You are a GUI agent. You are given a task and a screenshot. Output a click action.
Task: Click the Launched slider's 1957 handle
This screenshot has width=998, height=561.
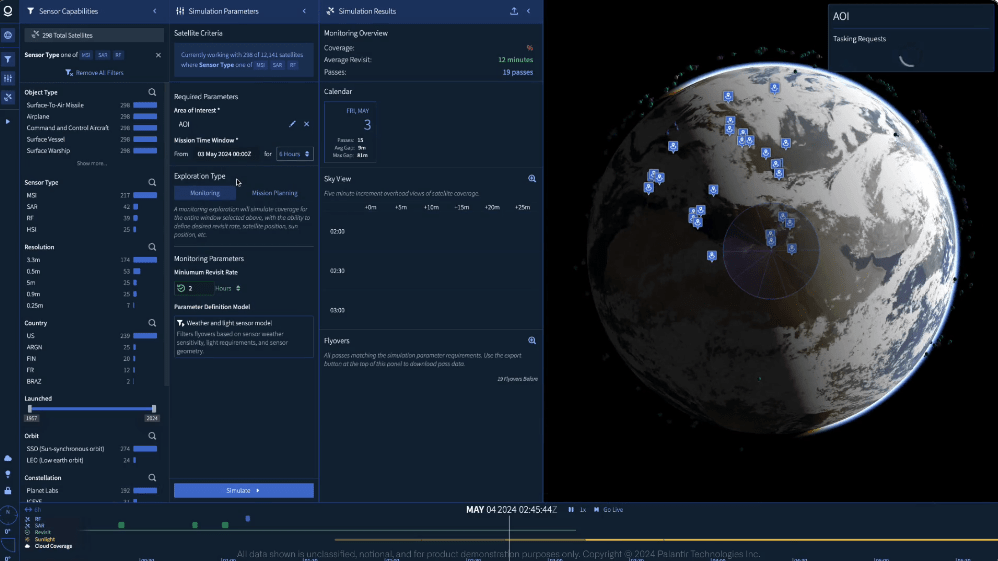(30, 409)
